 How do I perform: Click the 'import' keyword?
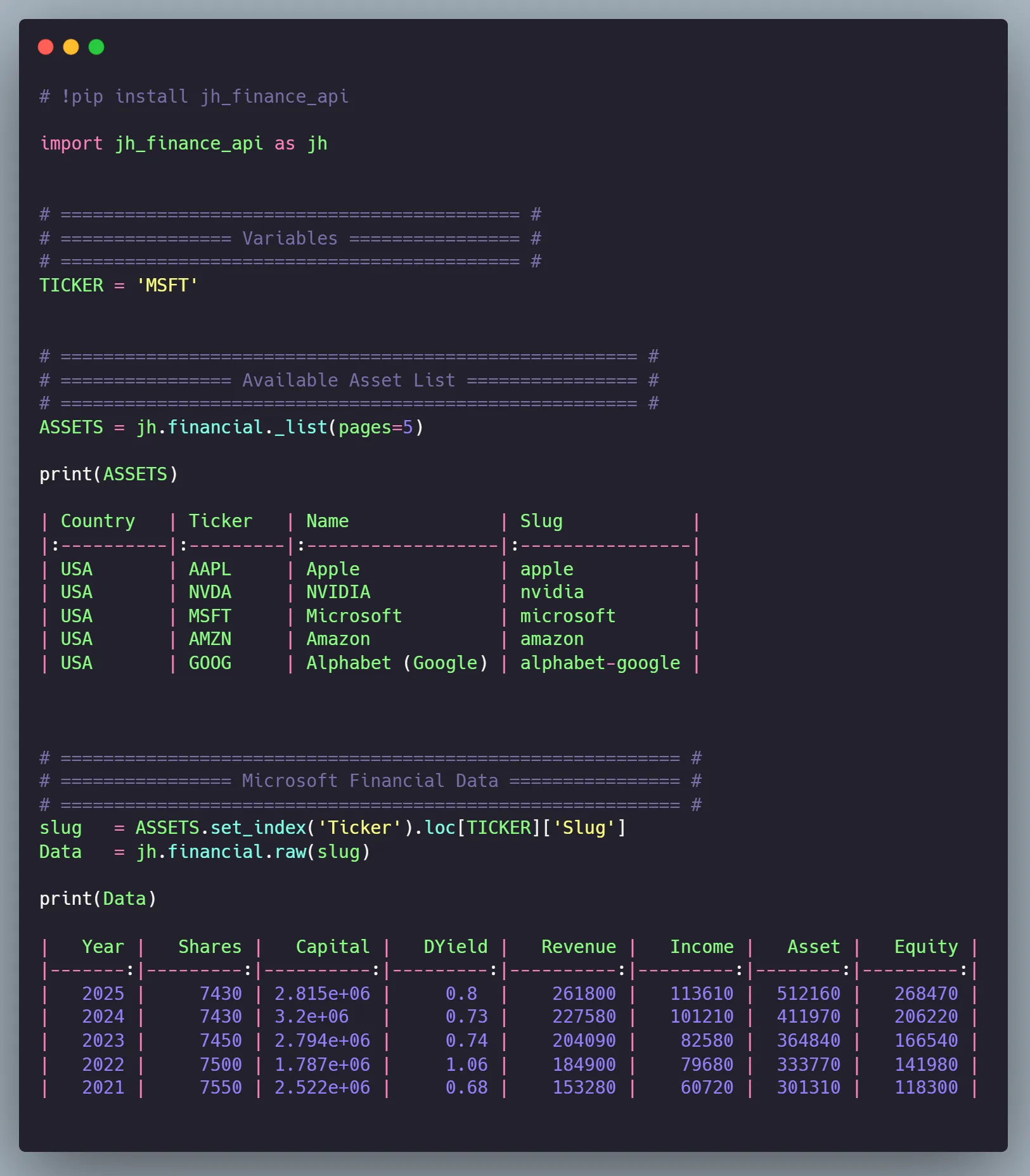[71, 144]
